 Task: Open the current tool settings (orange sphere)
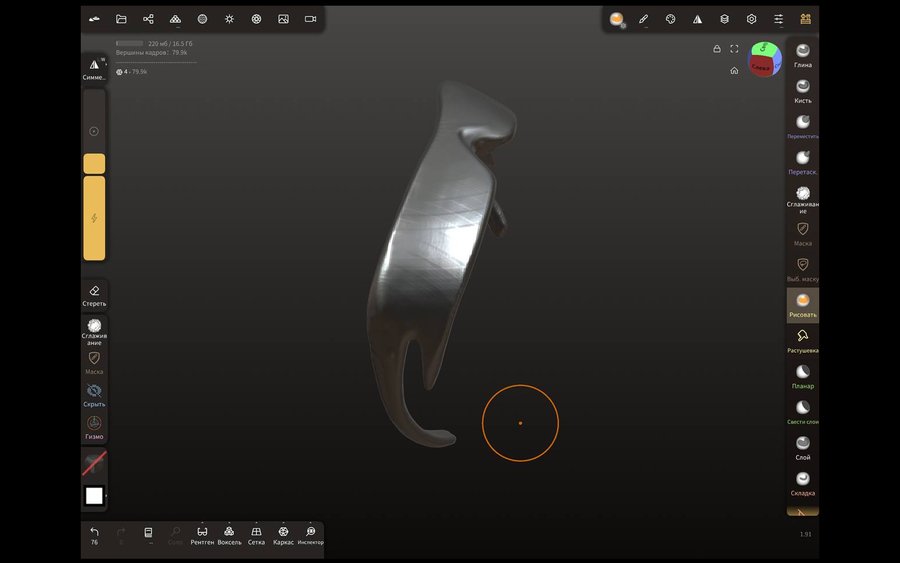click(616, 19)
